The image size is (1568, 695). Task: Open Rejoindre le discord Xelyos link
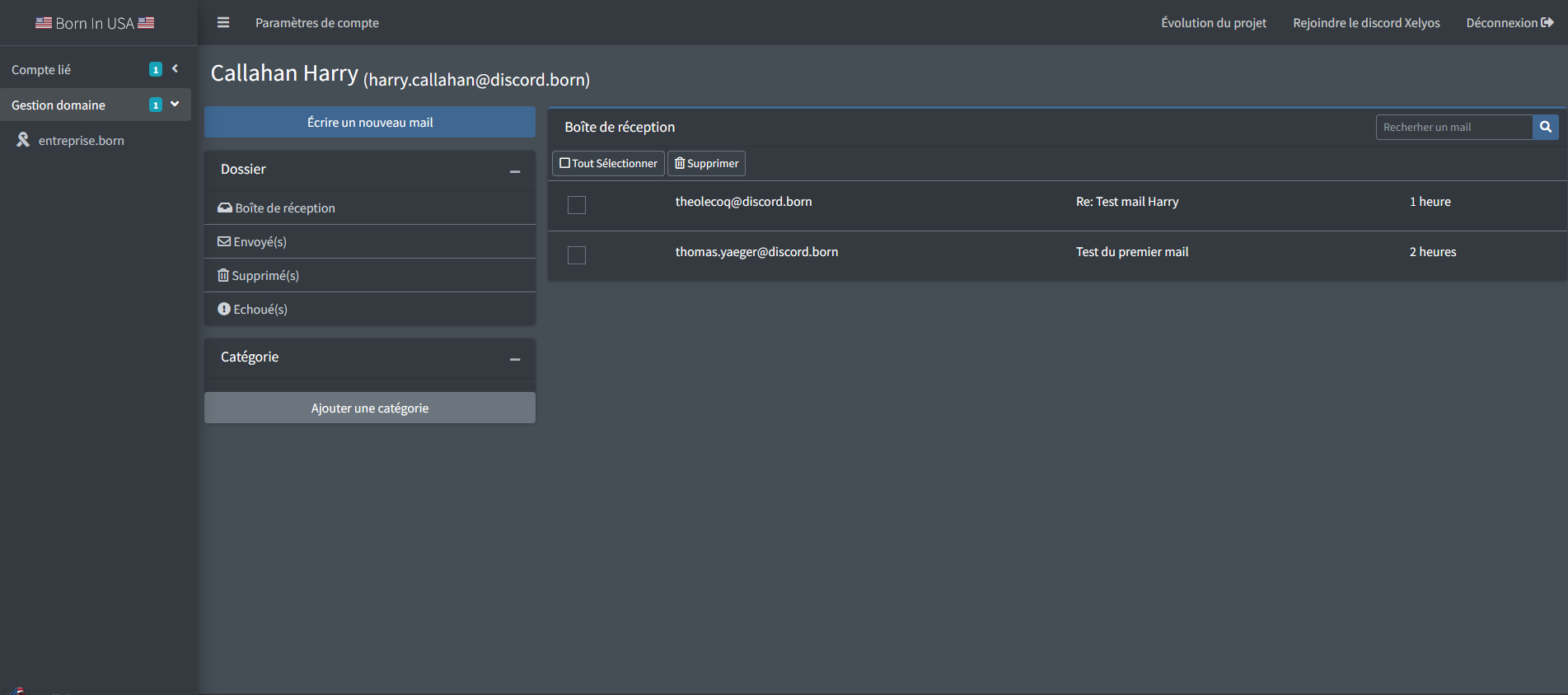pyautogui.click(x=1366, y=23)
